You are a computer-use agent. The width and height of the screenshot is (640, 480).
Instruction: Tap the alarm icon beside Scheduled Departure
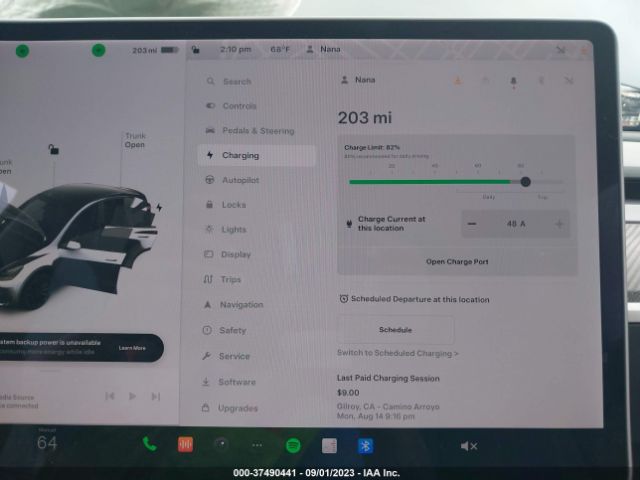(x=344, y=299)
